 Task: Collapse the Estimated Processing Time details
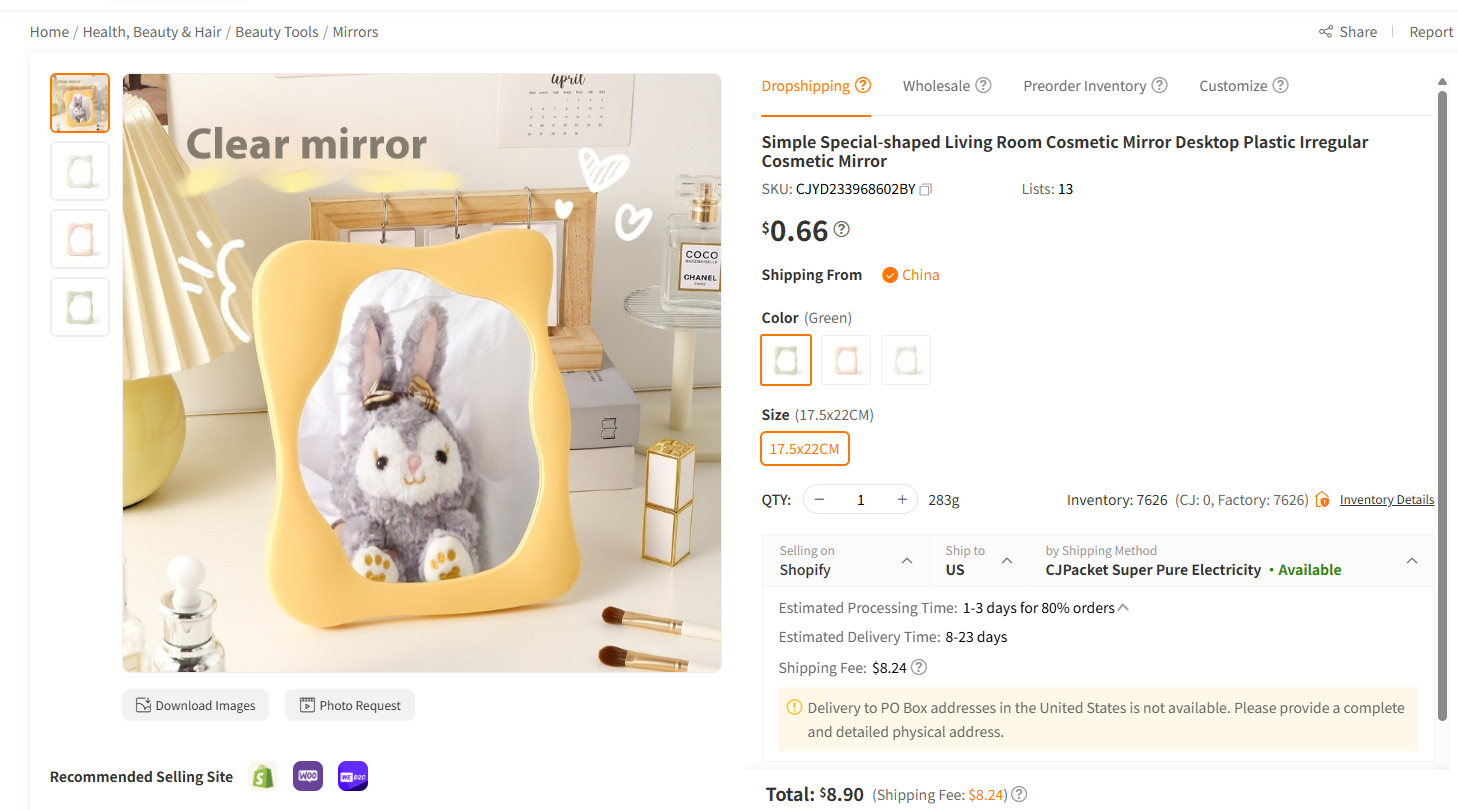[x=1121, y=606]
